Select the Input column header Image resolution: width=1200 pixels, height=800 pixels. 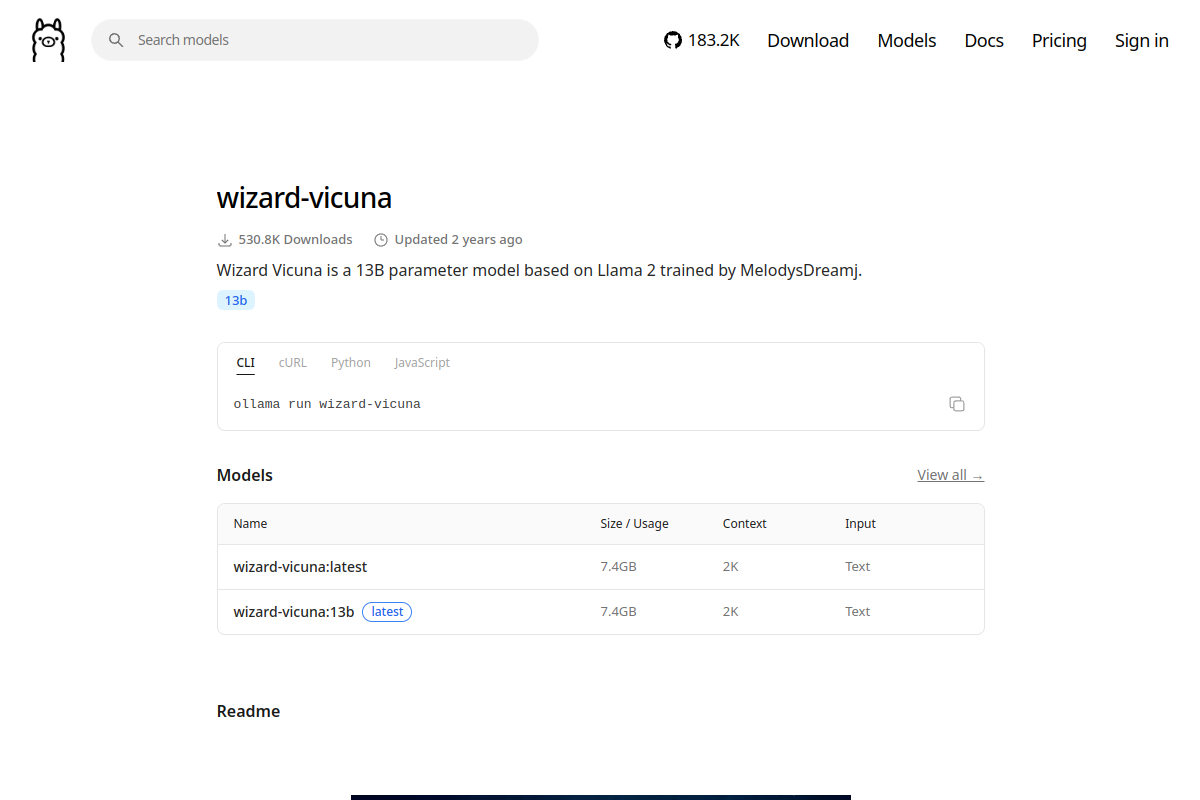[860, 524]
